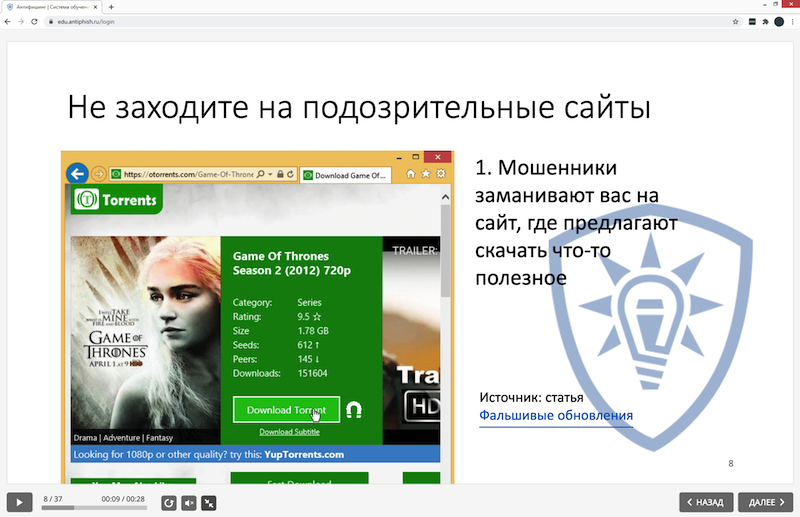
Task: Click the trailer HD thumbnail in slide
Action: pos(411,340)
